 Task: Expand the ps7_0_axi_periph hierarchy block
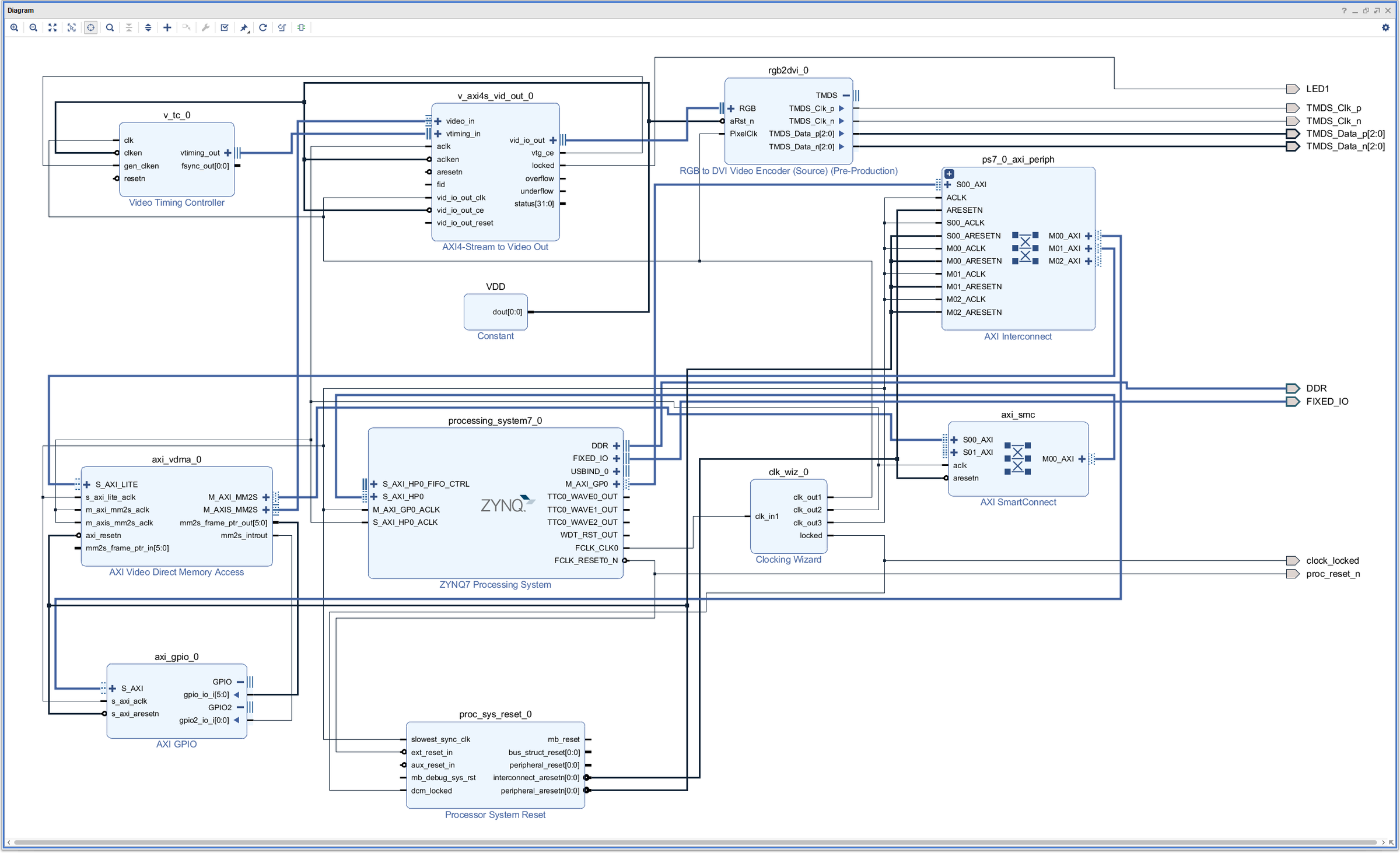pos(949,174)
